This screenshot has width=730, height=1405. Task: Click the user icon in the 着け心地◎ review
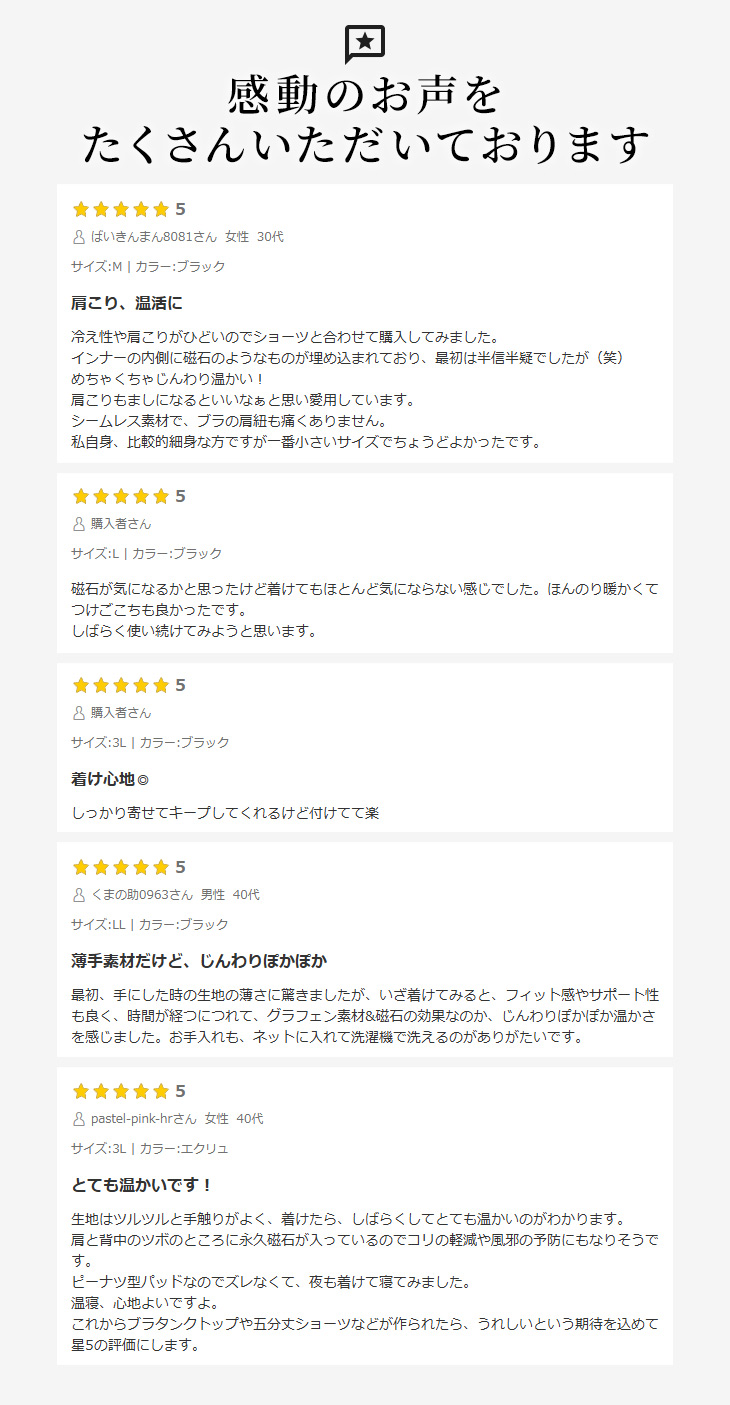(79, 713)
